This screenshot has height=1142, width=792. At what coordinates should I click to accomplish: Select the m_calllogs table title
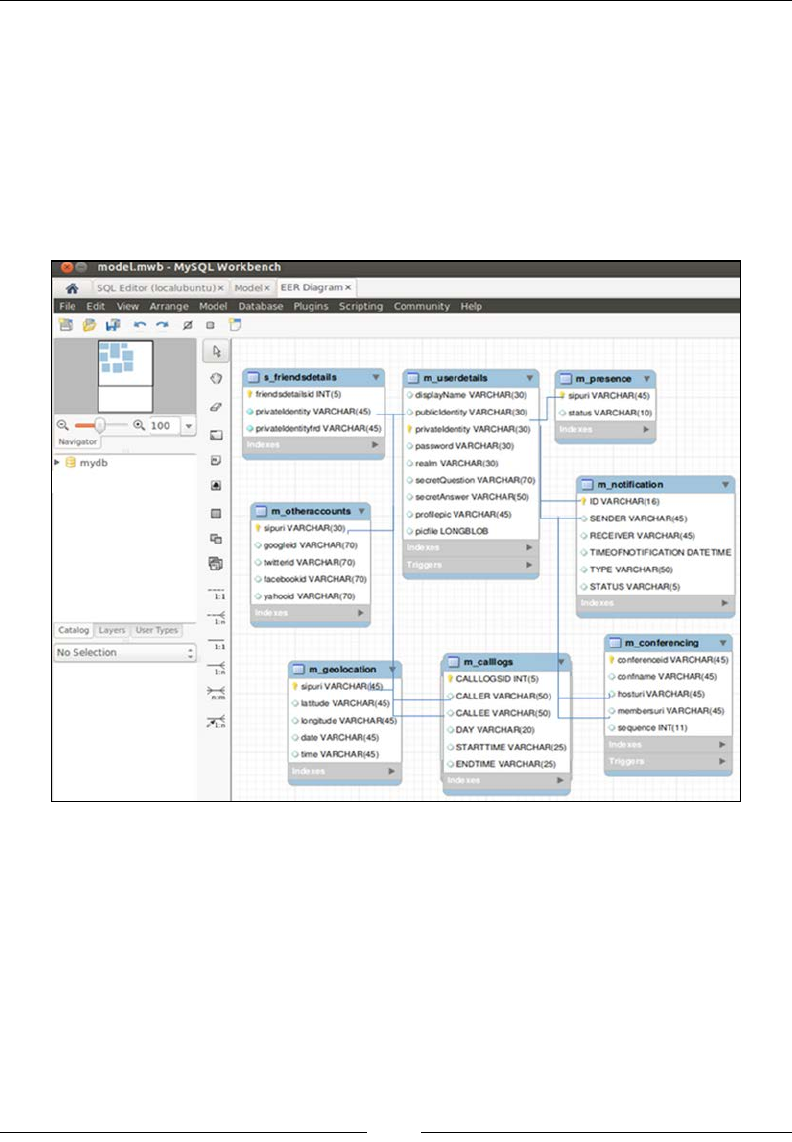(488, 662)
